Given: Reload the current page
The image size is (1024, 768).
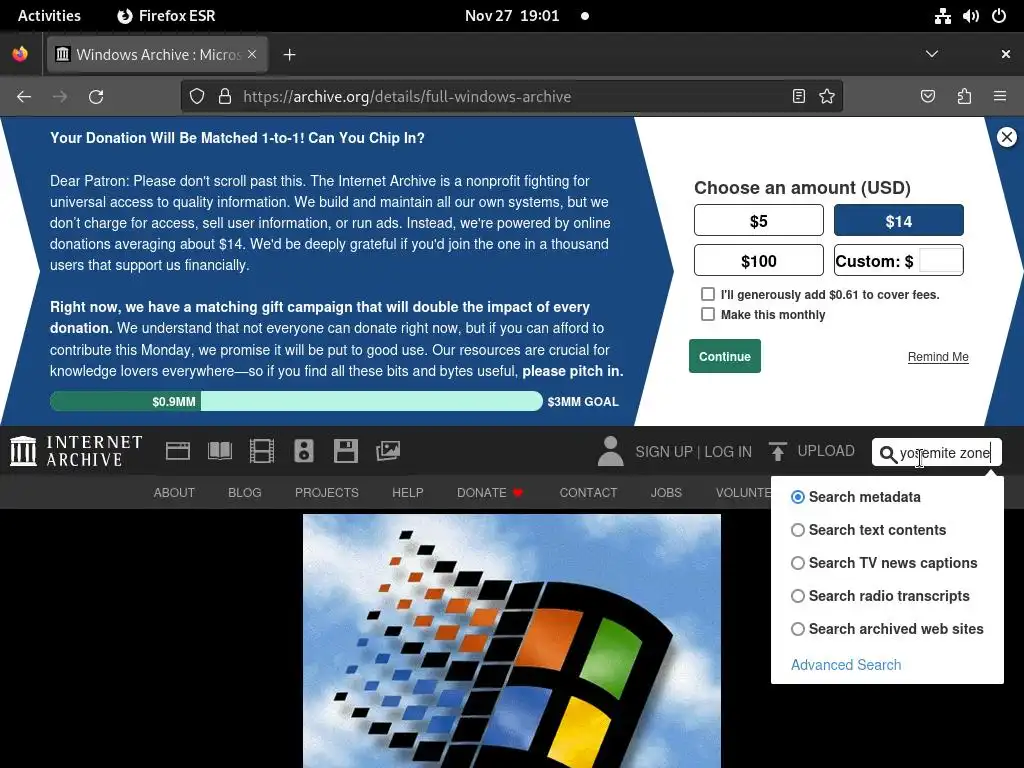Looking at the screenshot, I should coord(96,97).
